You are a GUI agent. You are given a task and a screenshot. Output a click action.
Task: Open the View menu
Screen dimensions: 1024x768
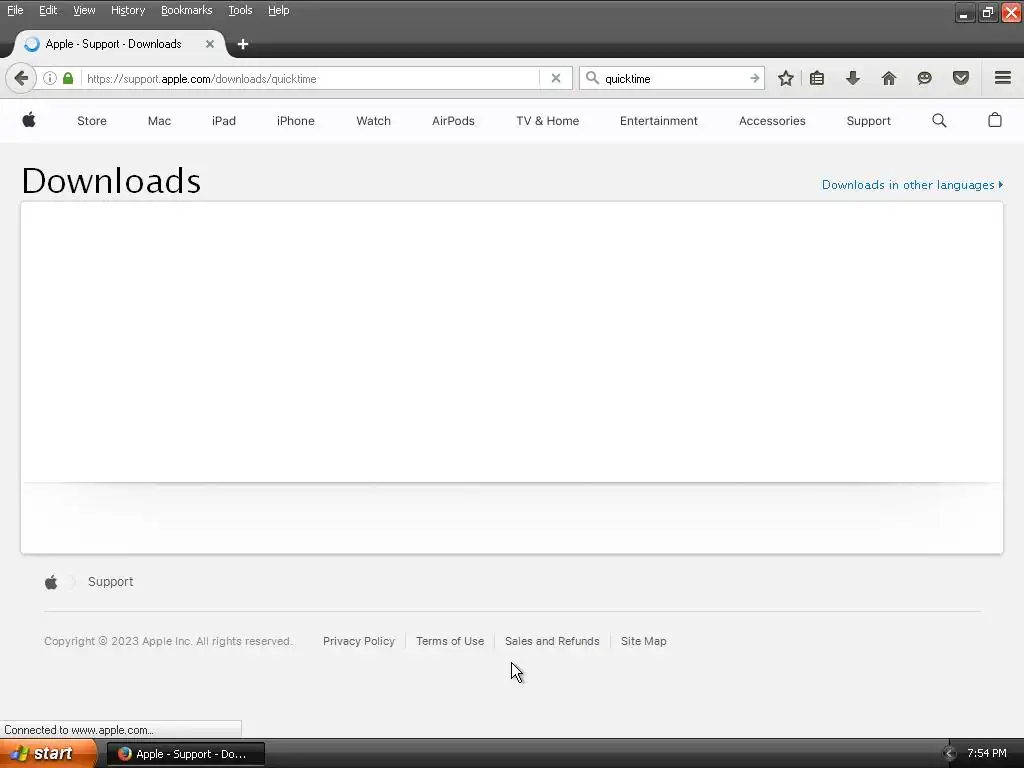pos(84,10)
